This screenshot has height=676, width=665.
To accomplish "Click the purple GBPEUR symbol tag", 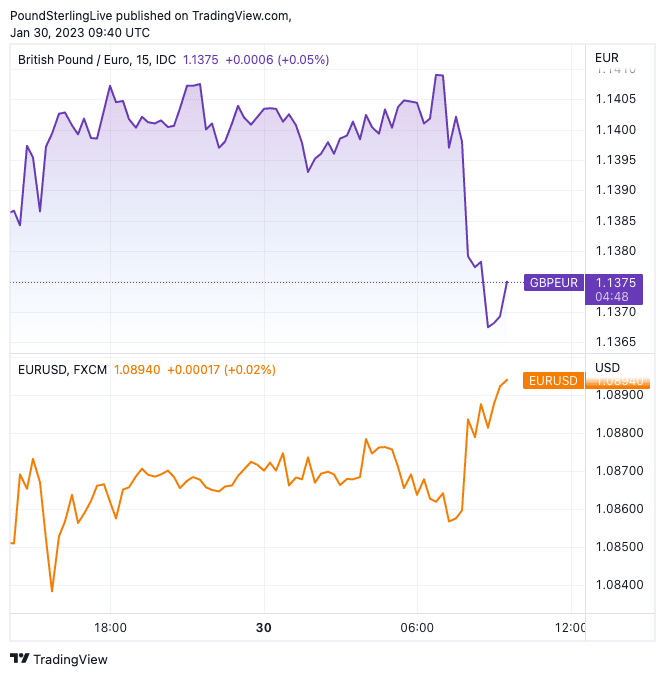I will click(x=553, y=283).
